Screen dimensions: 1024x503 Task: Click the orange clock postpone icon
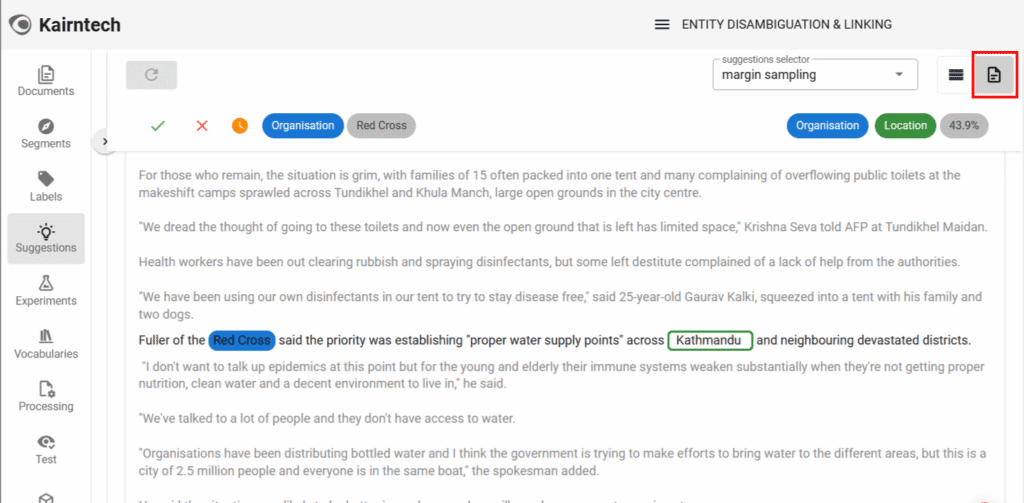click(240, 126)
